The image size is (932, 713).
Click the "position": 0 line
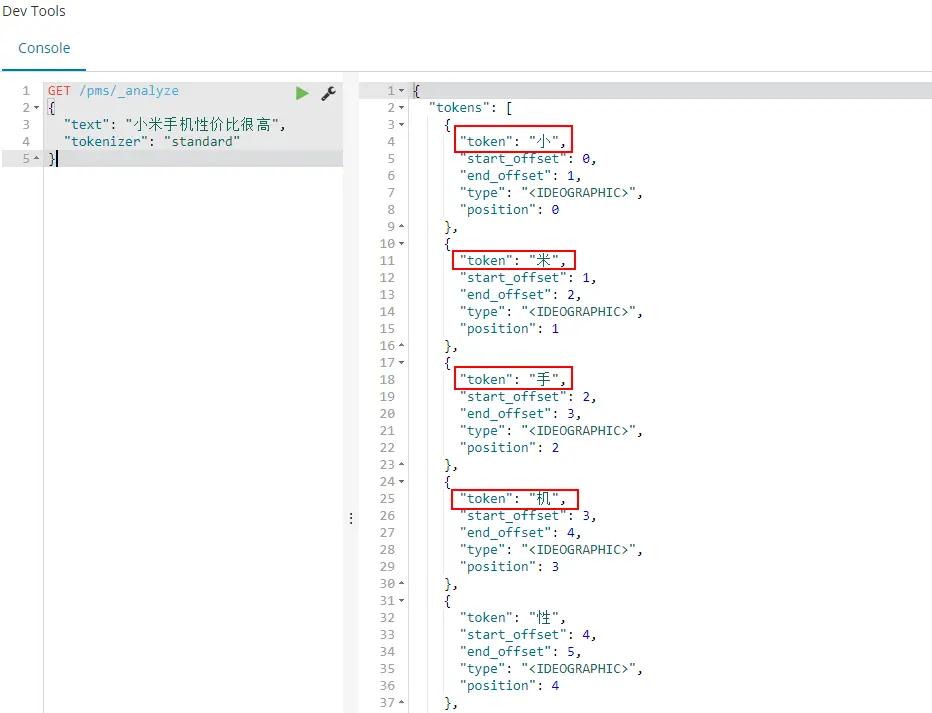pos(509,210)
